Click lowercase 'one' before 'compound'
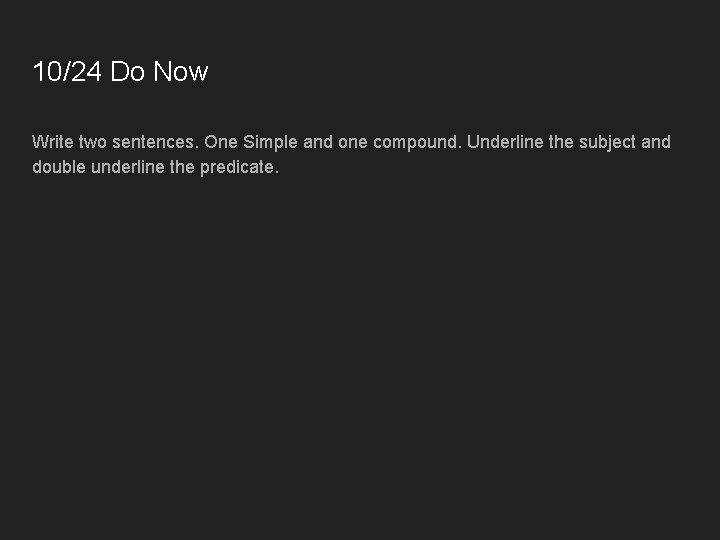The height and width of the screenshot is (540, 720). tap(353, 142)
